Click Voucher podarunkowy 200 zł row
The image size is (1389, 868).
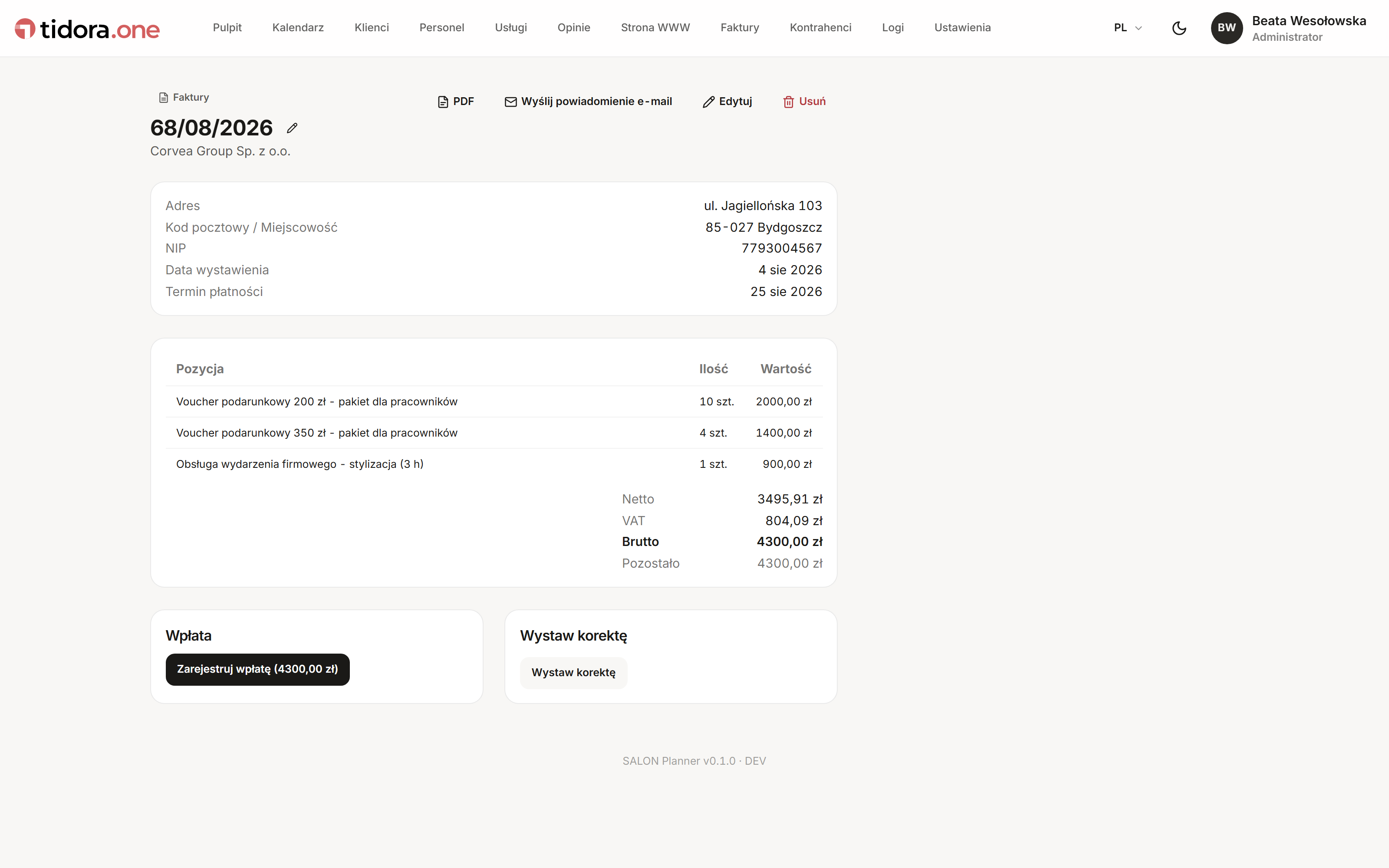pos(494,402)
